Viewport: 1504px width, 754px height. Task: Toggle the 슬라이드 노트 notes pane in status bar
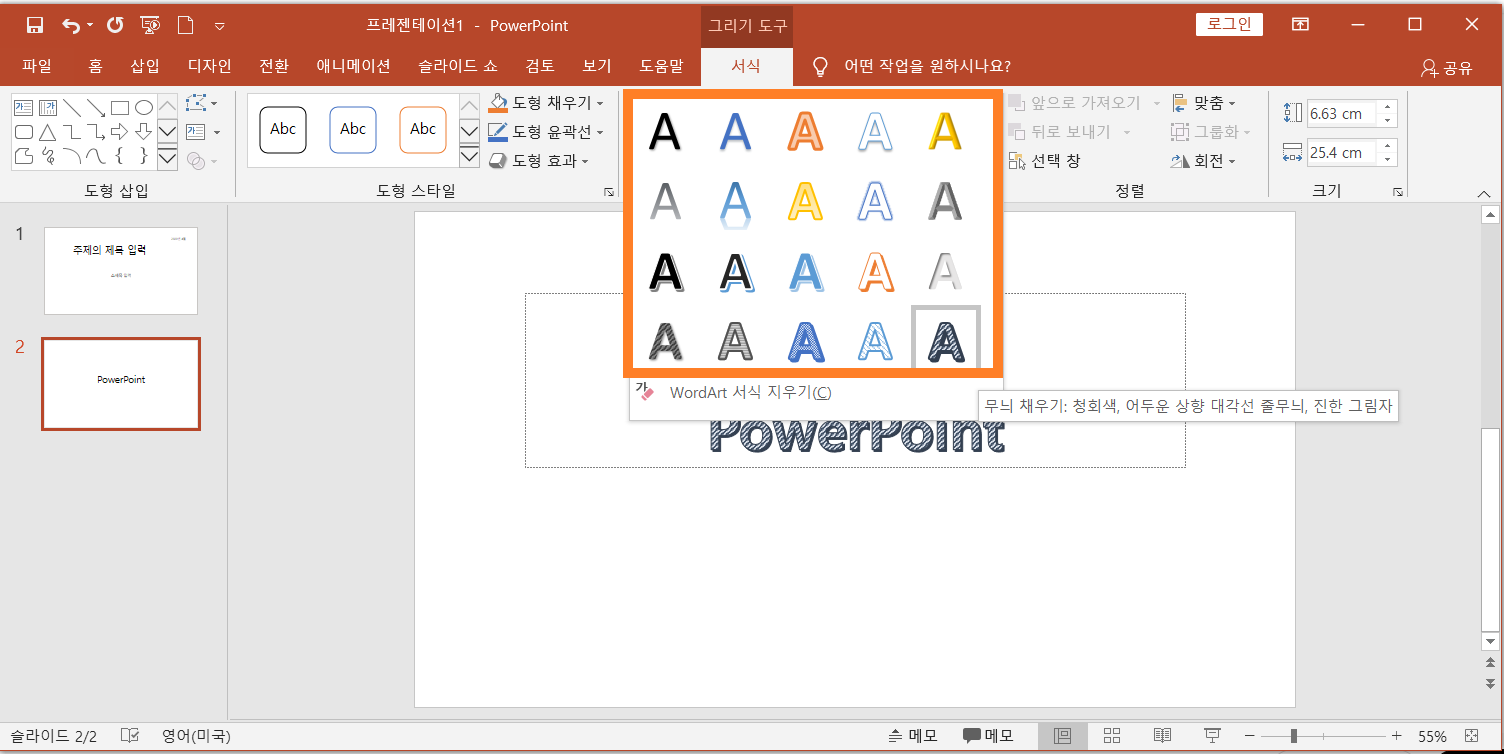click(x=913, y=736)
